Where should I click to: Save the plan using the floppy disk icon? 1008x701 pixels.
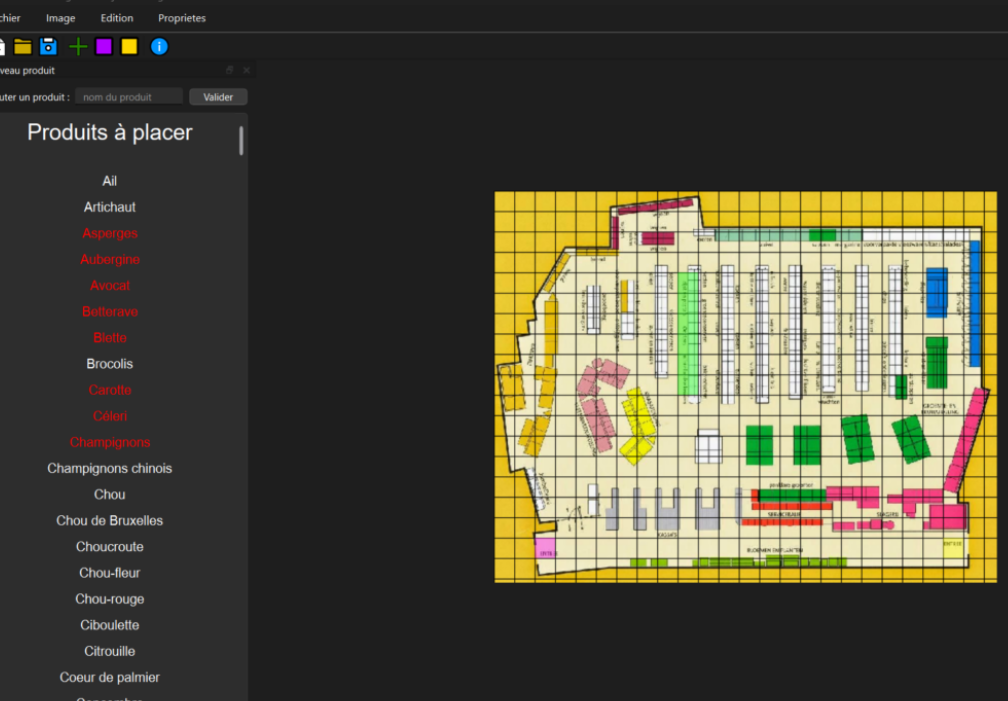point(47,46)
